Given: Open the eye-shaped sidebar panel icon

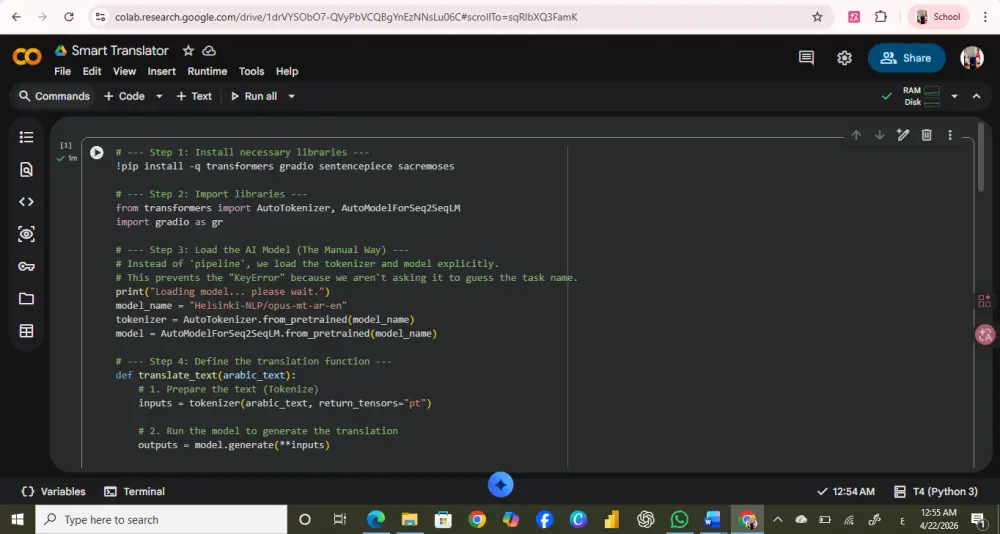Looking at the screenshot, I should [26, 234].
